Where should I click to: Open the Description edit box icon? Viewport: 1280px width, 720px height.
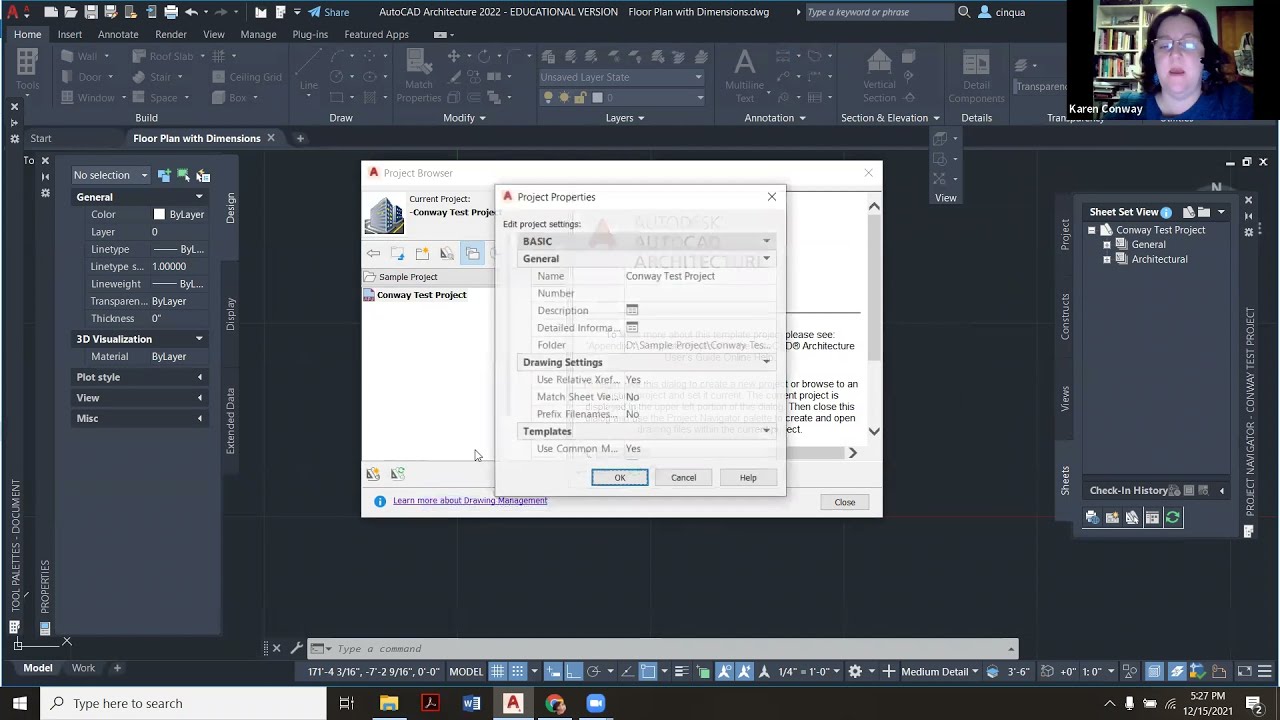click(x=632, y=310)
